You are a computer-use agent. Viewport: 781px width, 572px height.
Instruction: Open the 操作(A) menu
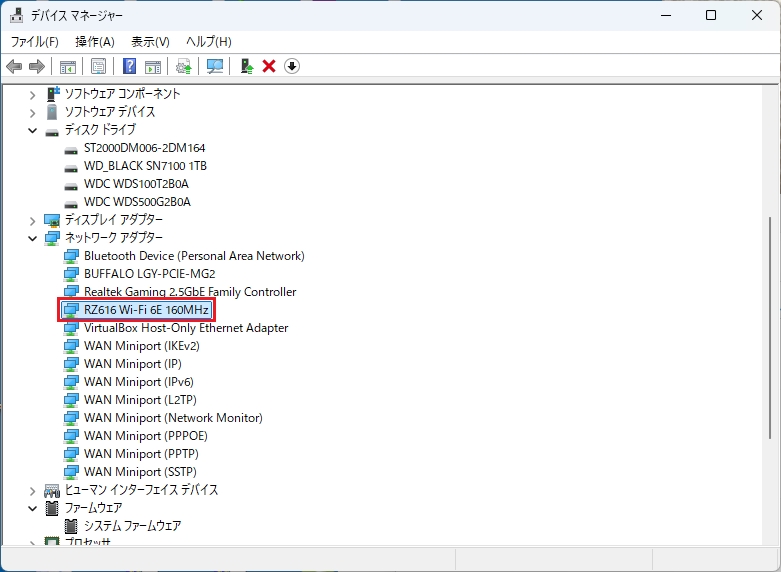tap(95, 42)
